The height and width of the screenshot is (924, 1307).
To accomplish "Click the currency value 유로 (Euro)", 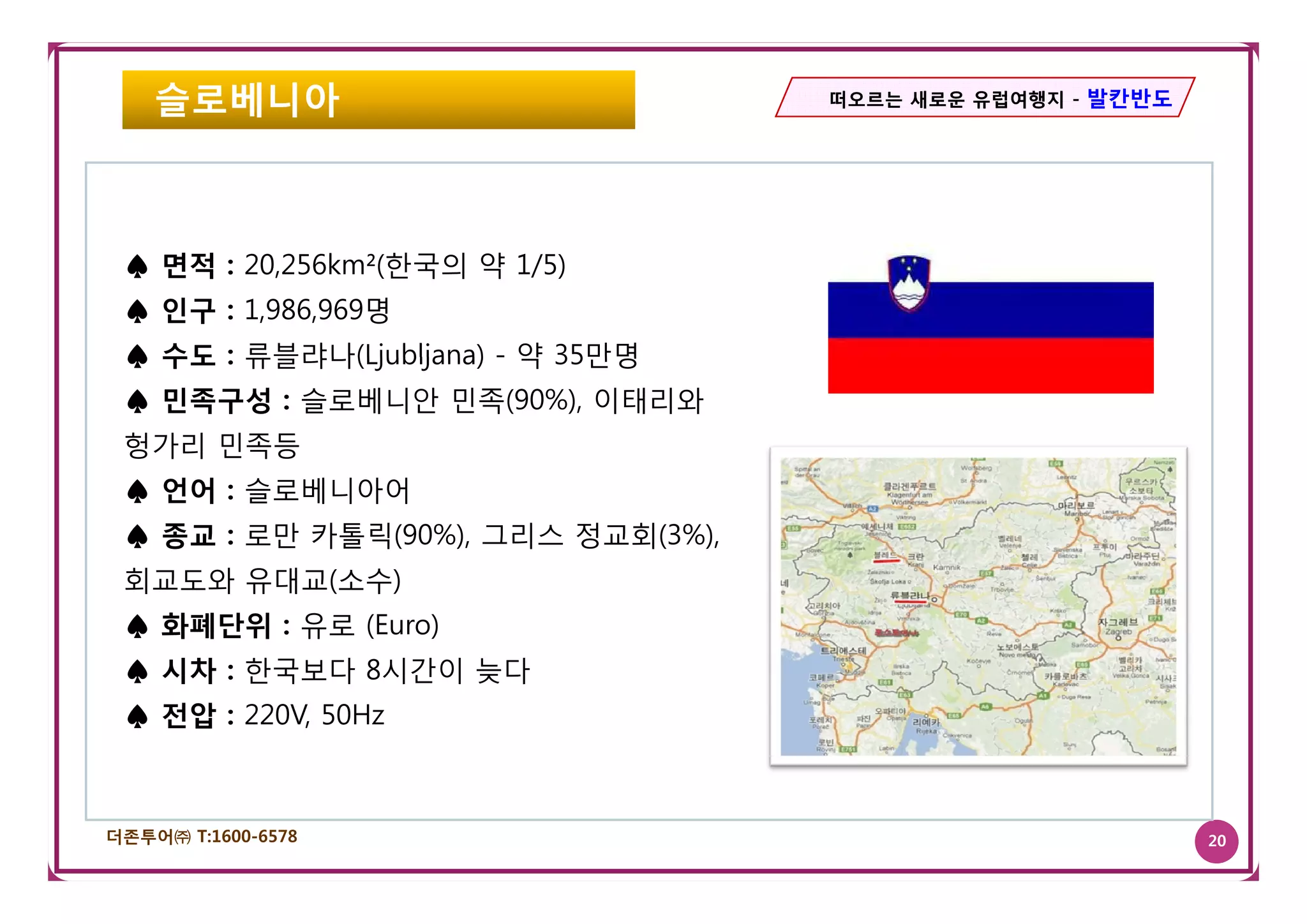I will tap(370, 625).
